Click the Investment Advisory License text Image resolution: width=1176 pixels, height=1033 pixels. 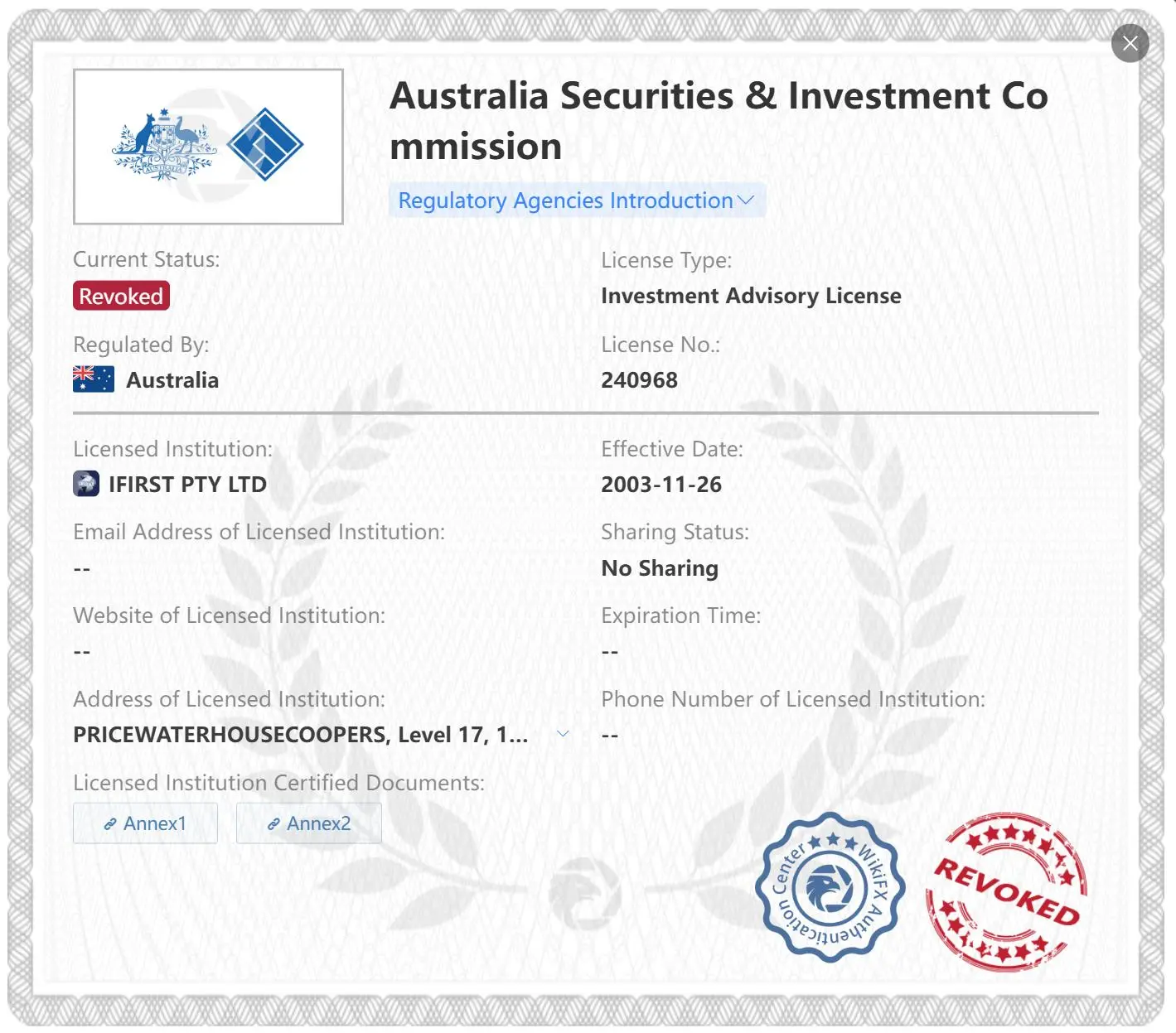pyautogui.click(x=751, y=296)
